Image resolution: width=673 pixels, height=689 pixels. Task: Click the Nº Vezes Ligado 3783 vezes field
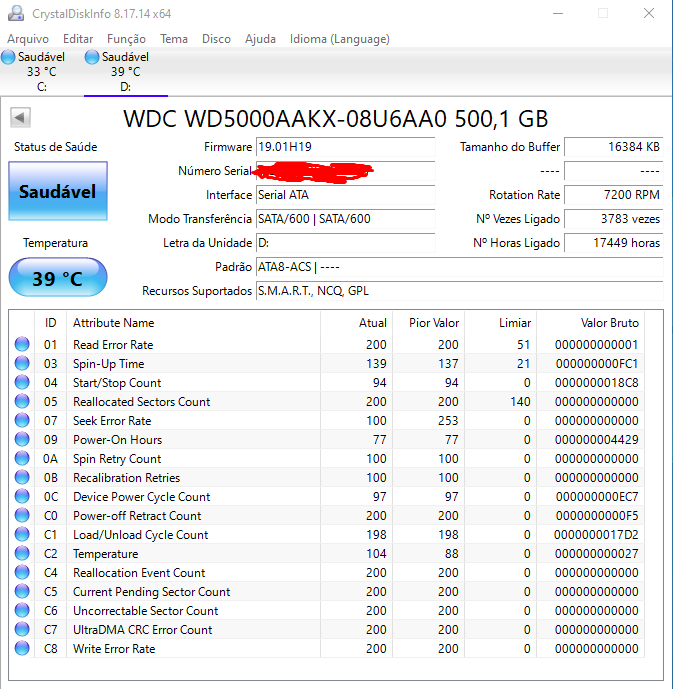[x=613, y=219]
